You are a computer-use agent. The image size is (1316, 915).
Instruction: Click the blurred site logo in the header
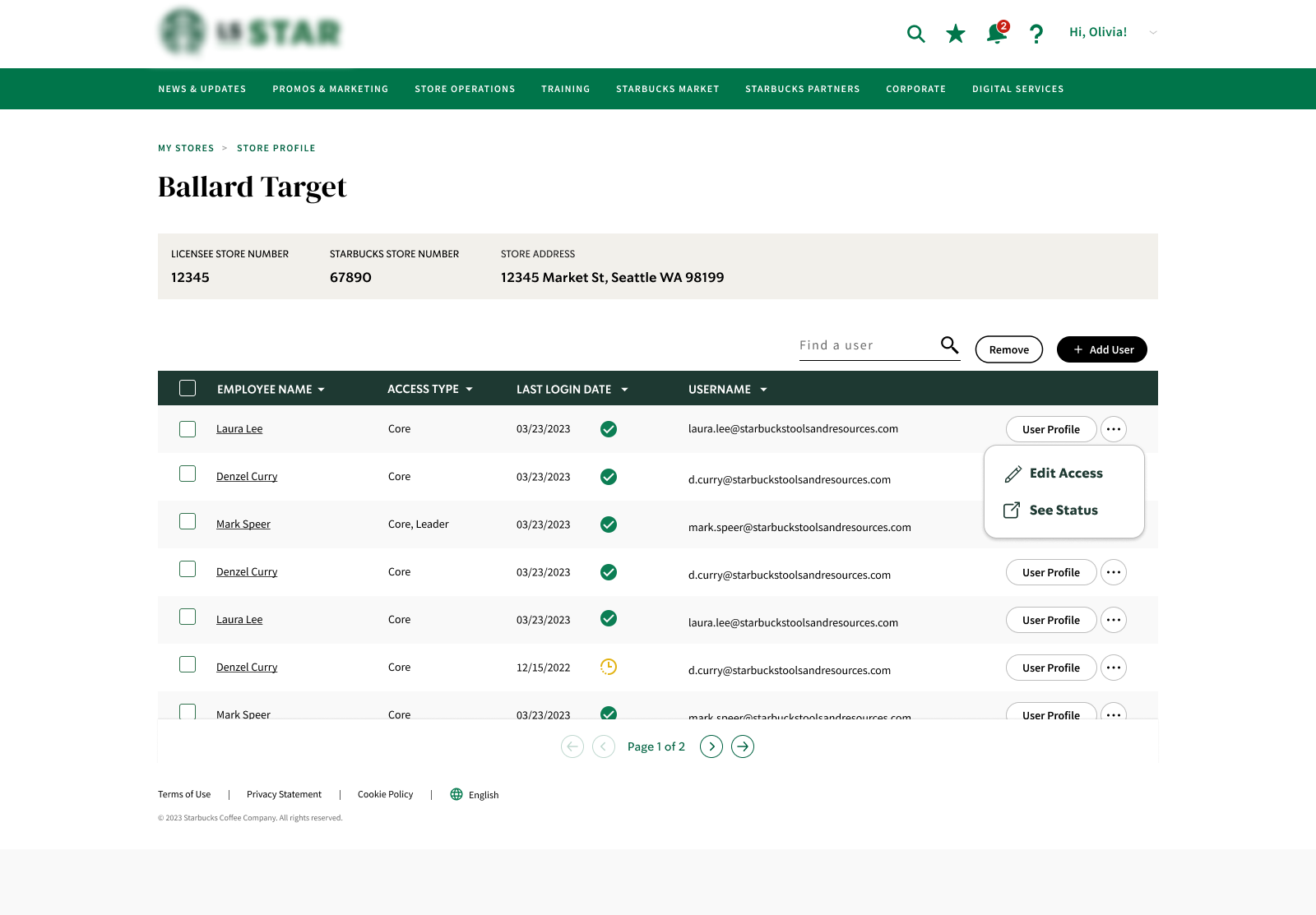pyautogui.click(x=249, y=32)
